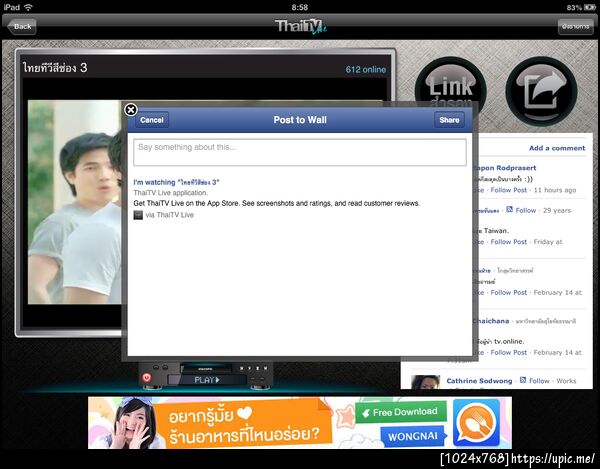Image resolution: width=600 pixels, height=469 pixels.
Task: Tap the small ThaiTV Live app icon
Action: 138,215
